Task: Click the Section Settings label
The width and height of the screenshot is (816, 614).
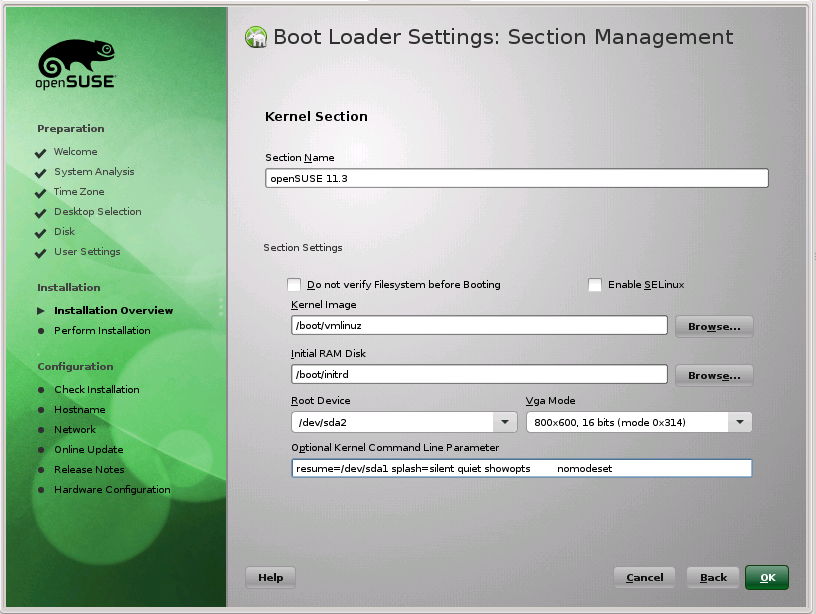Action: point(303,248)
